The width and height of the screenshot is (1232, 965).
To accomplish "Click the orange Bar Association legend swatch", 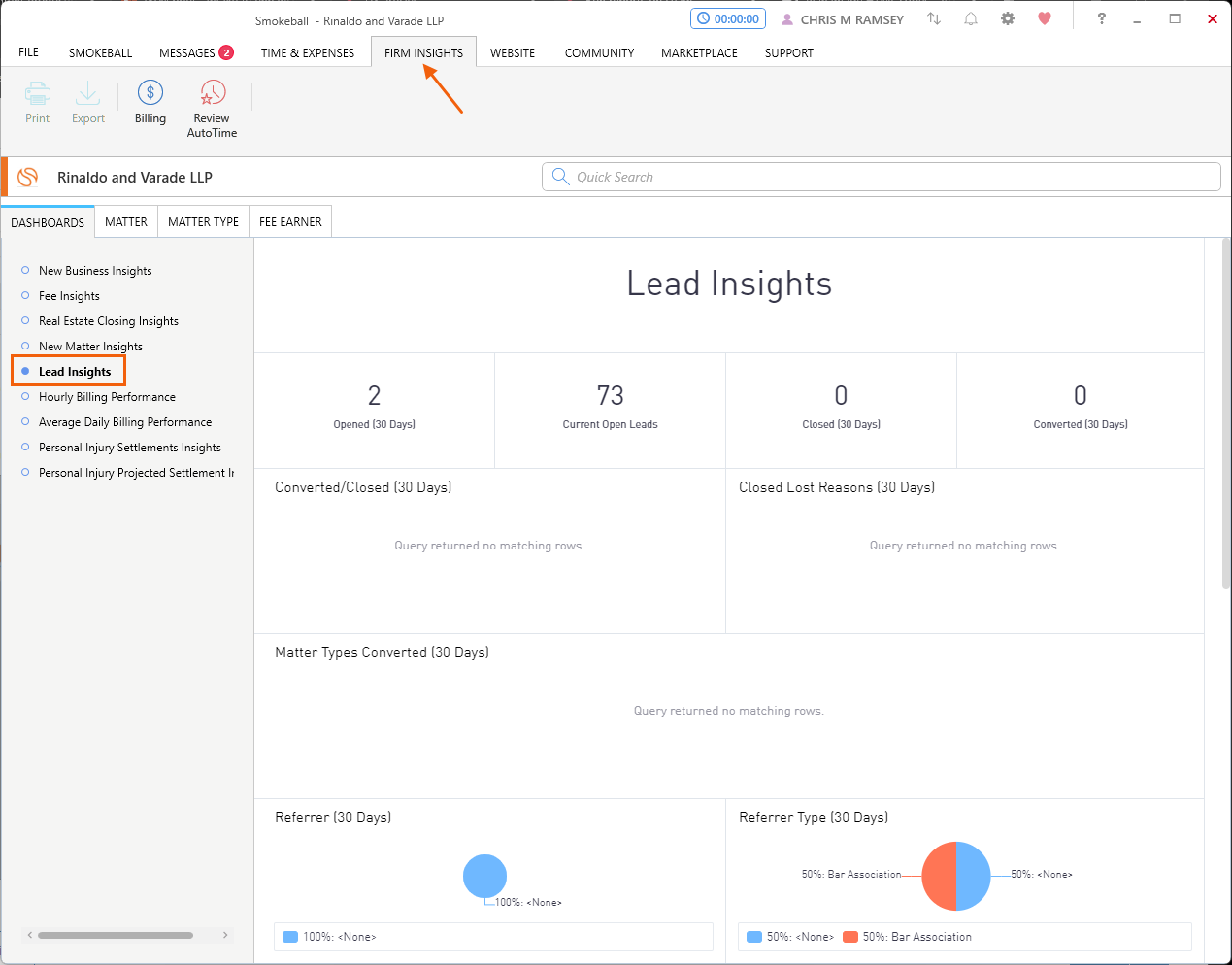I will (849, 937).
